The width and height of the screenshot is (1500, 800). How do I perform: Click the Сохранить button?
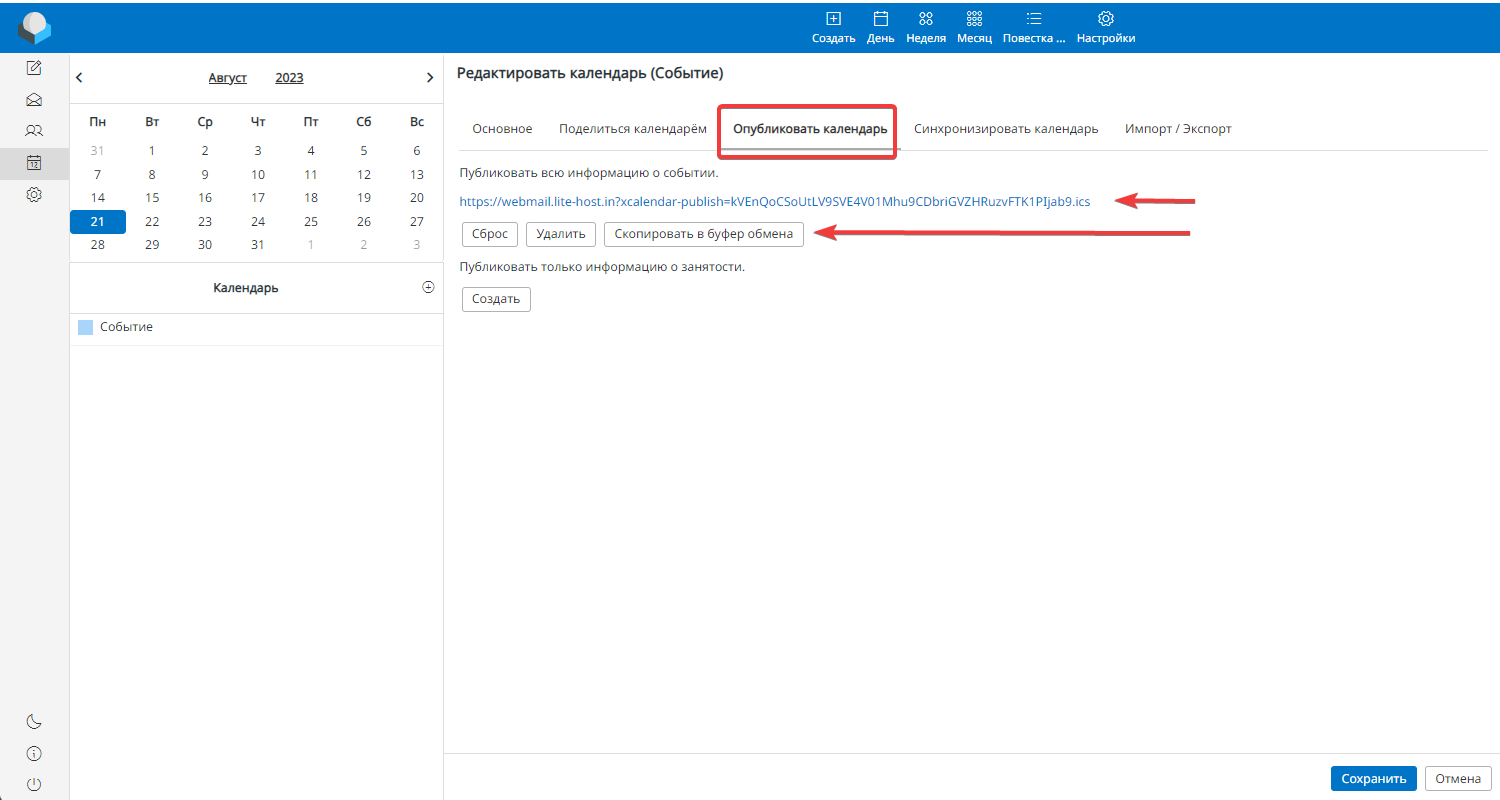tap(1374, 779)
